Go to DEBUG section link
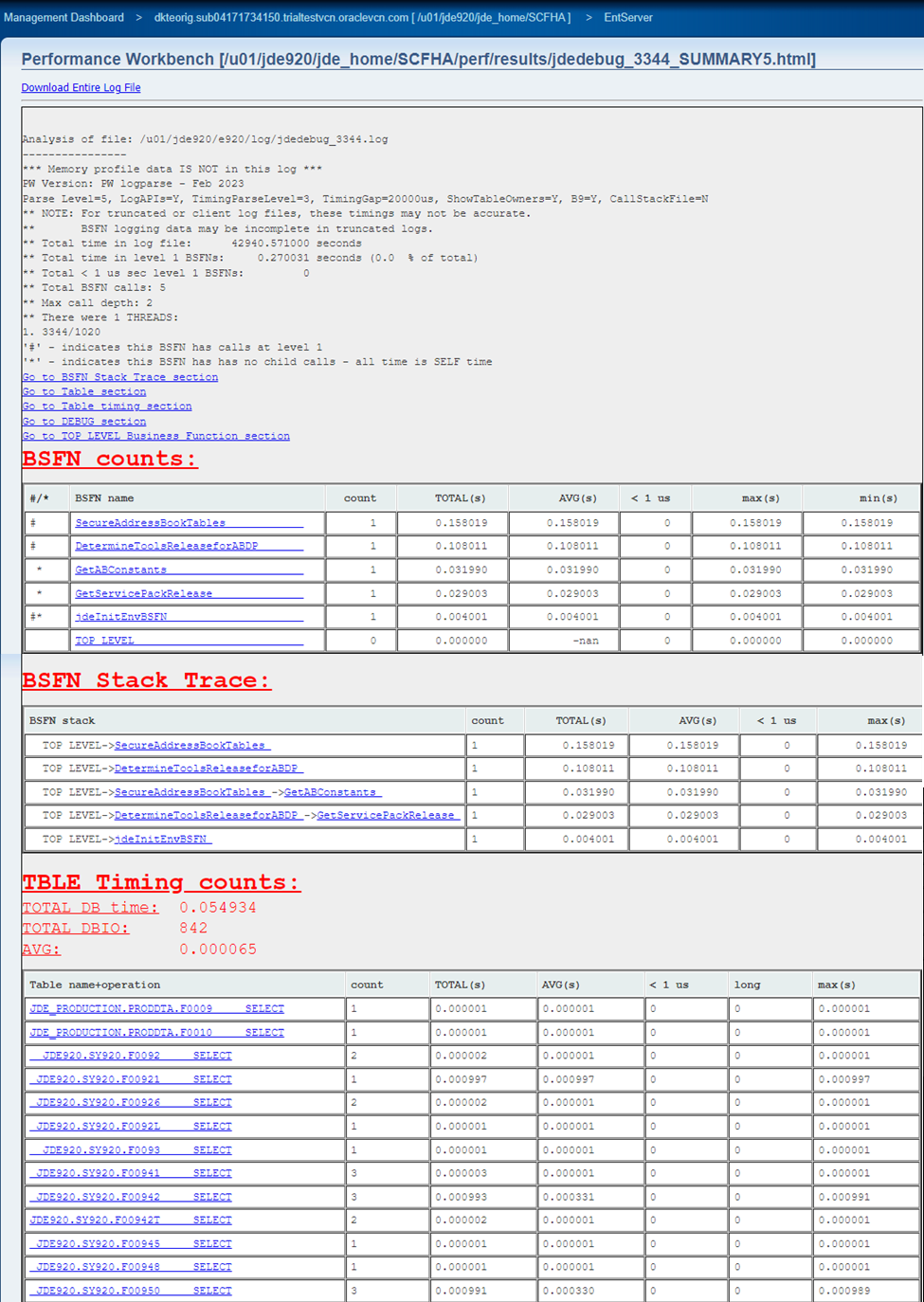Screen dimensions: 924x1302 [x=84, y=422]
